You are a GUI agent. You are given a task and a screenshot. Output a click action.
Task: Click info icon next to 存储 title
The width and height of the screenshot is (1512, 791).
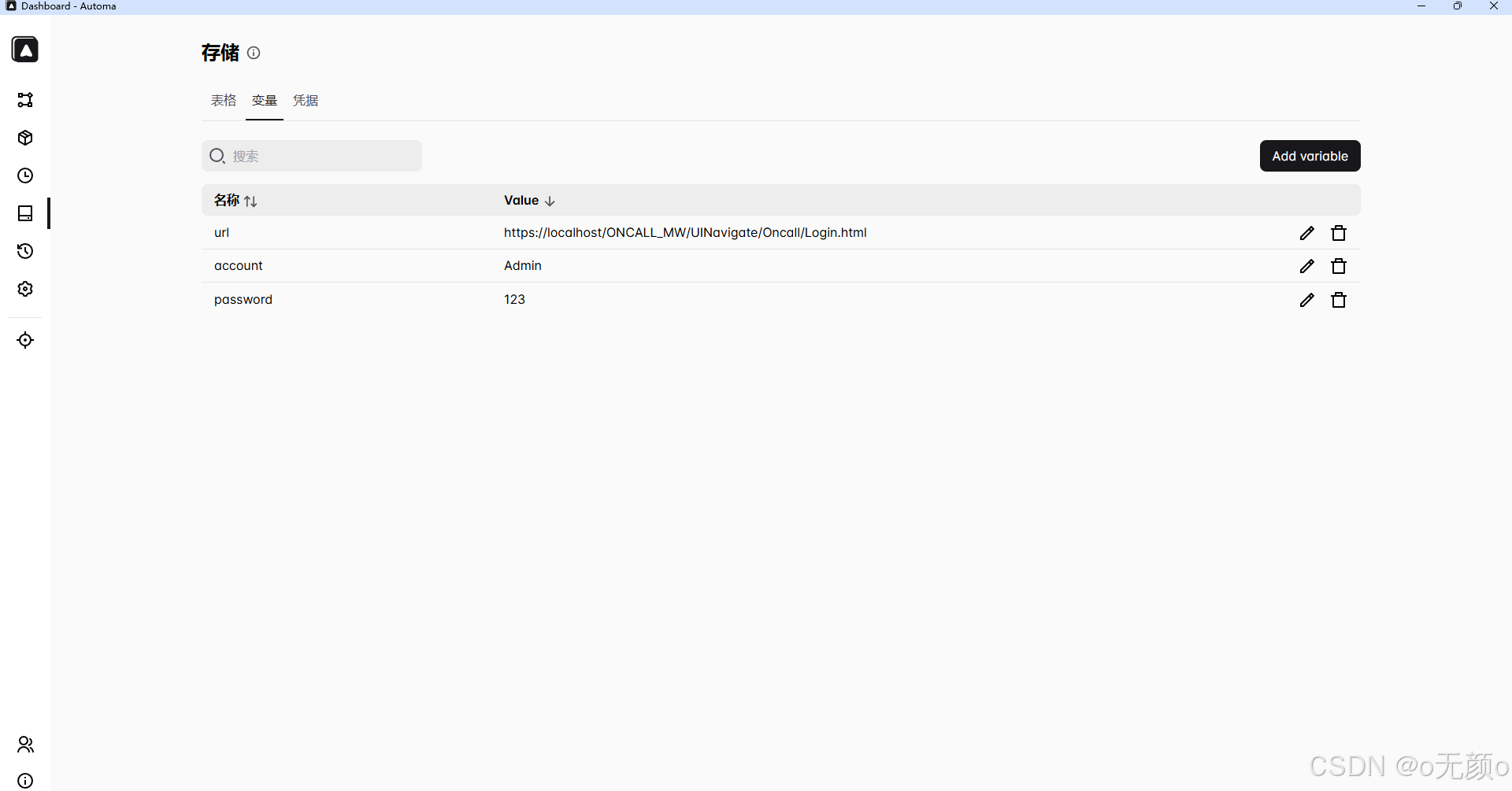(x=254, y=53)
